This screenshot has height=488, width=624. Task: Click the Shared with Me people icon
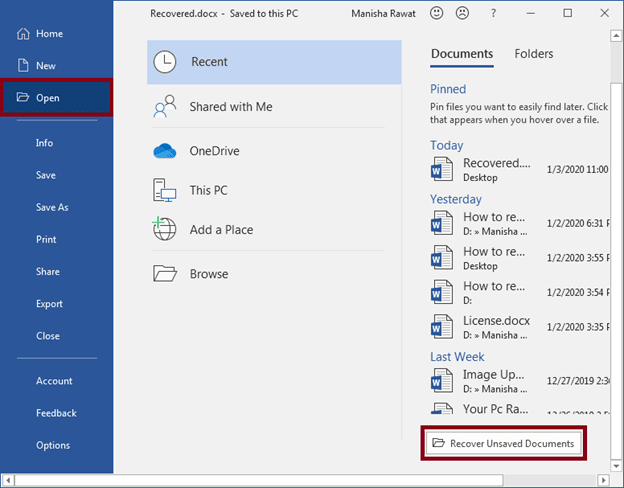(165, 106)
